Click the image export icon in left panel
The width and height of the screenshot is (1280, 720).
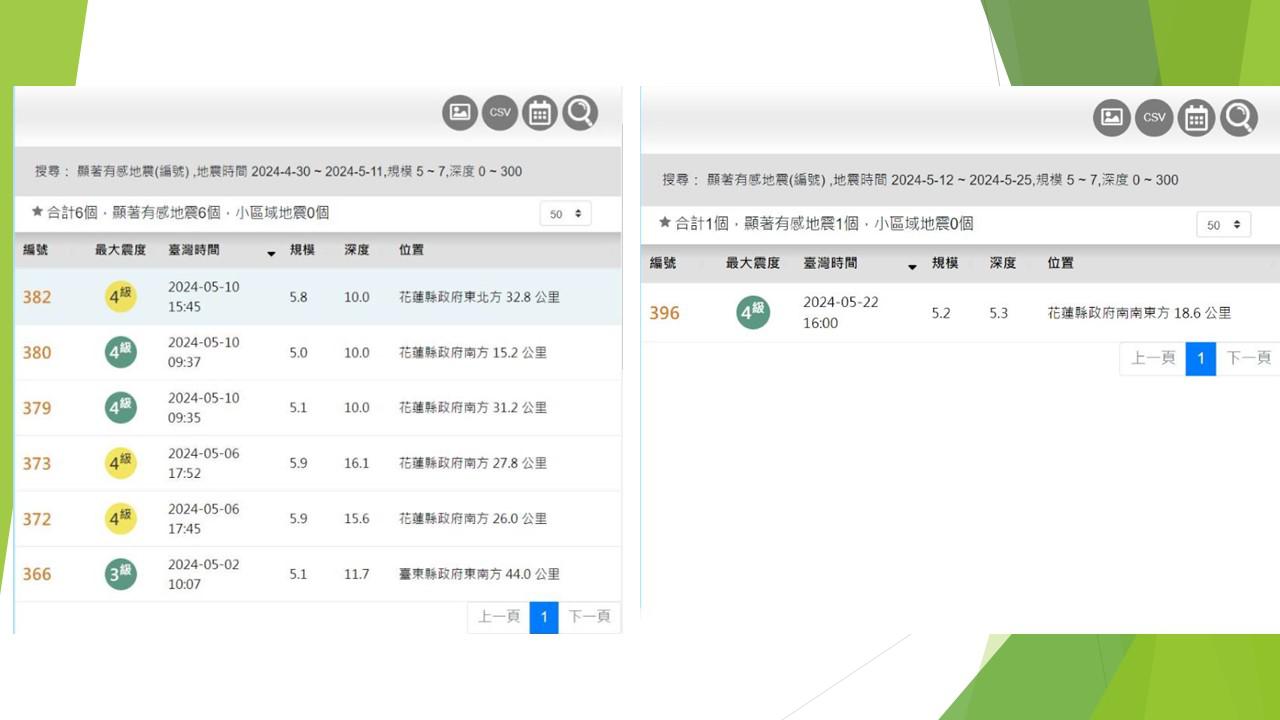coord(460,113)
